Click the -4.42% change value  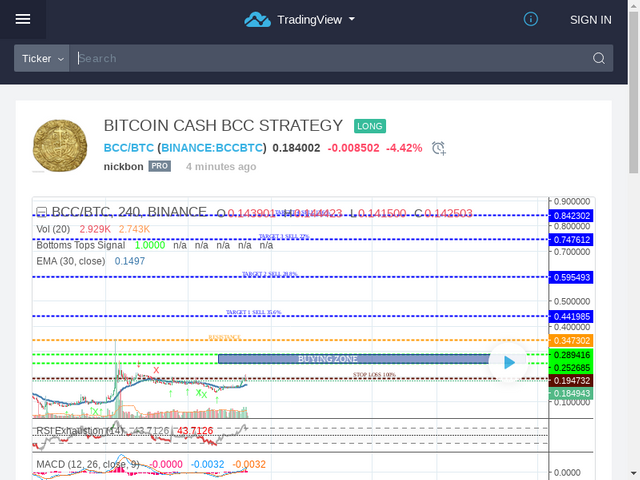[x=404, y=148]
